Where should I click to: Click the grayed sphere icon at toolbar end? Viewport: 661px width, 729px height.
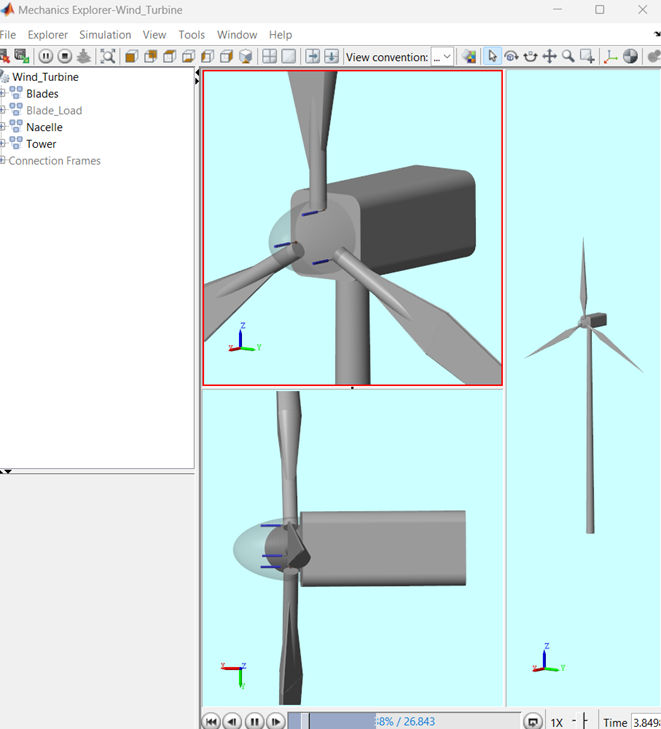point(654,57)
